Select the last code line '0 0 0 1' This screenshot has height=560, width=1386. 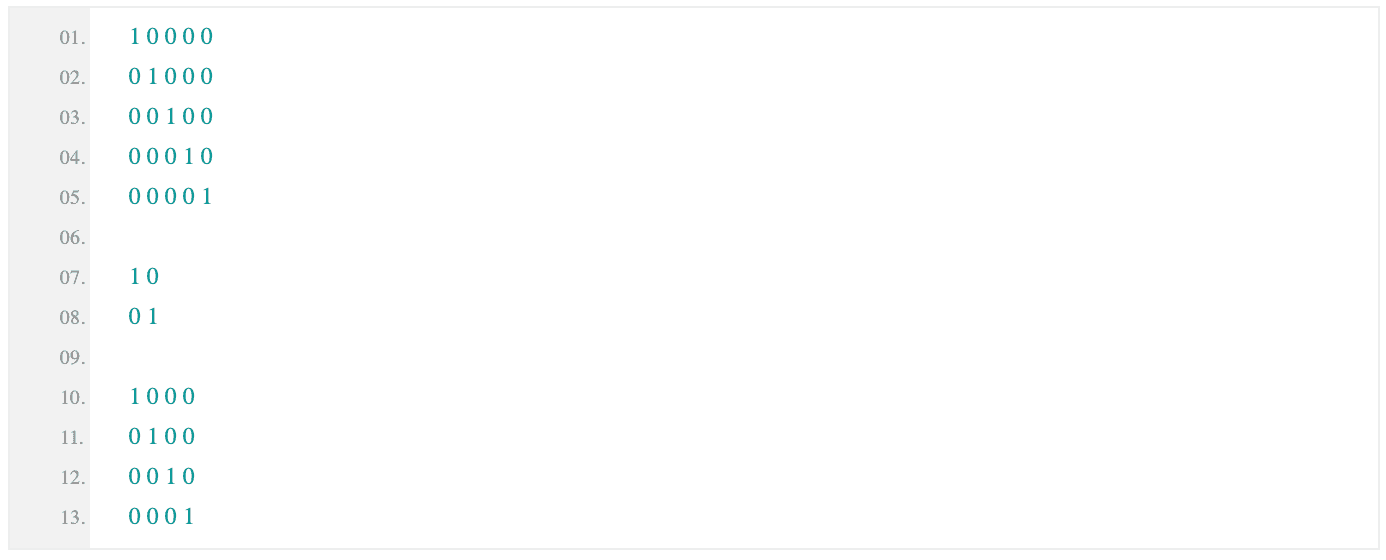(162, 517)
